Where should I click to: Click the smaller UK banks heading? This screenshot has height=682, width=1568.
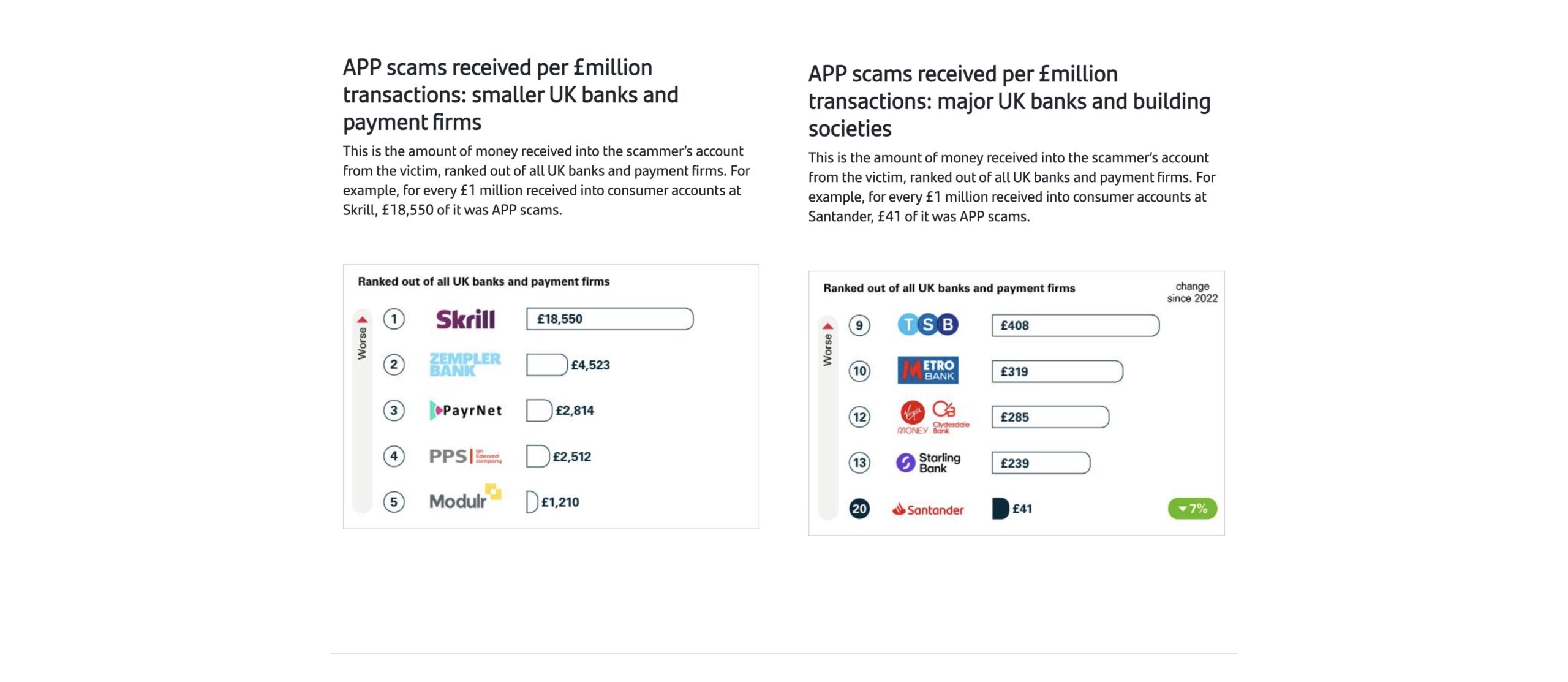(510, 95)
